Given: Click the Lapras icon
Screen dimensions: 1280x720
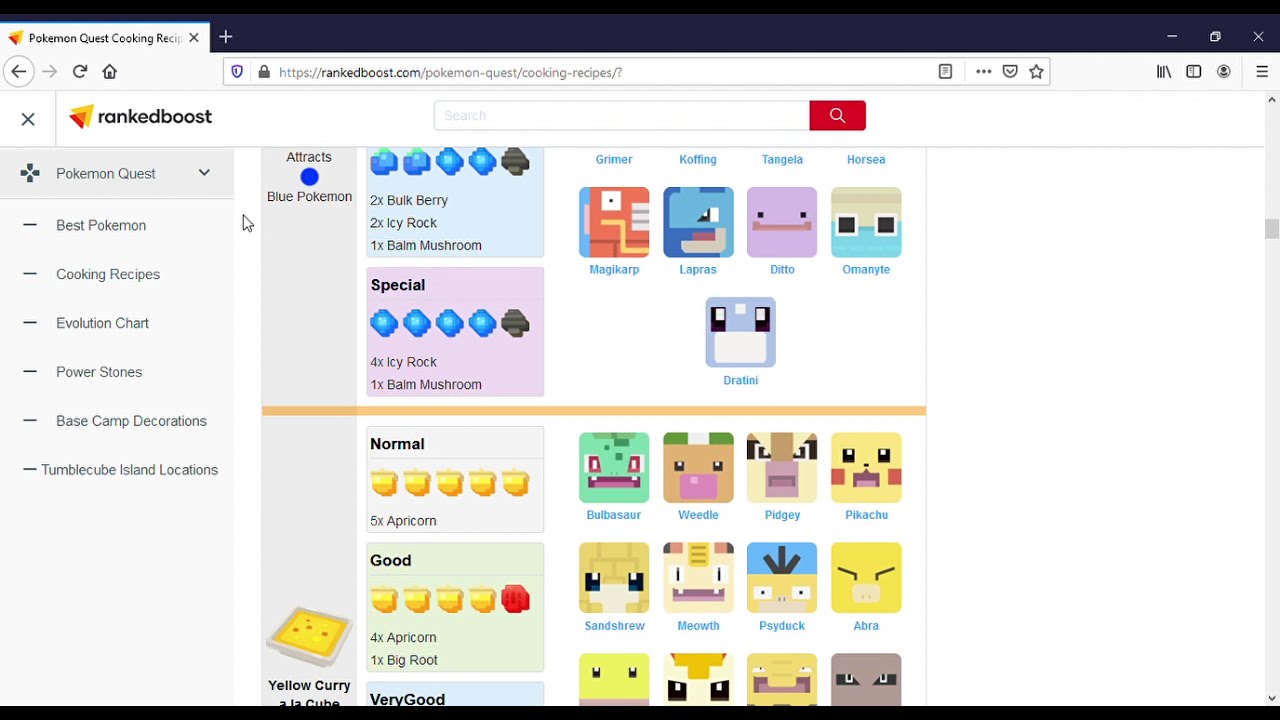Looking at the screenshot, I should [x=698, y=222].
